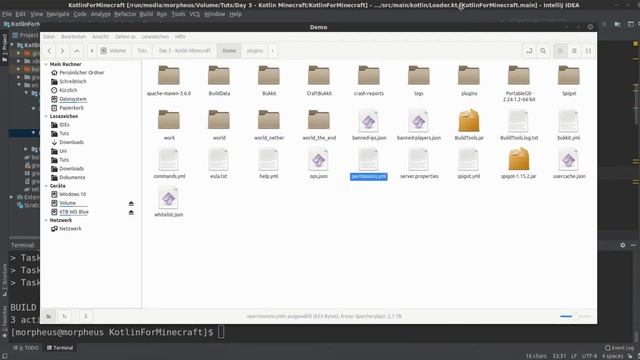
Task: Select the logs folder icon
Action: [418, 76]
